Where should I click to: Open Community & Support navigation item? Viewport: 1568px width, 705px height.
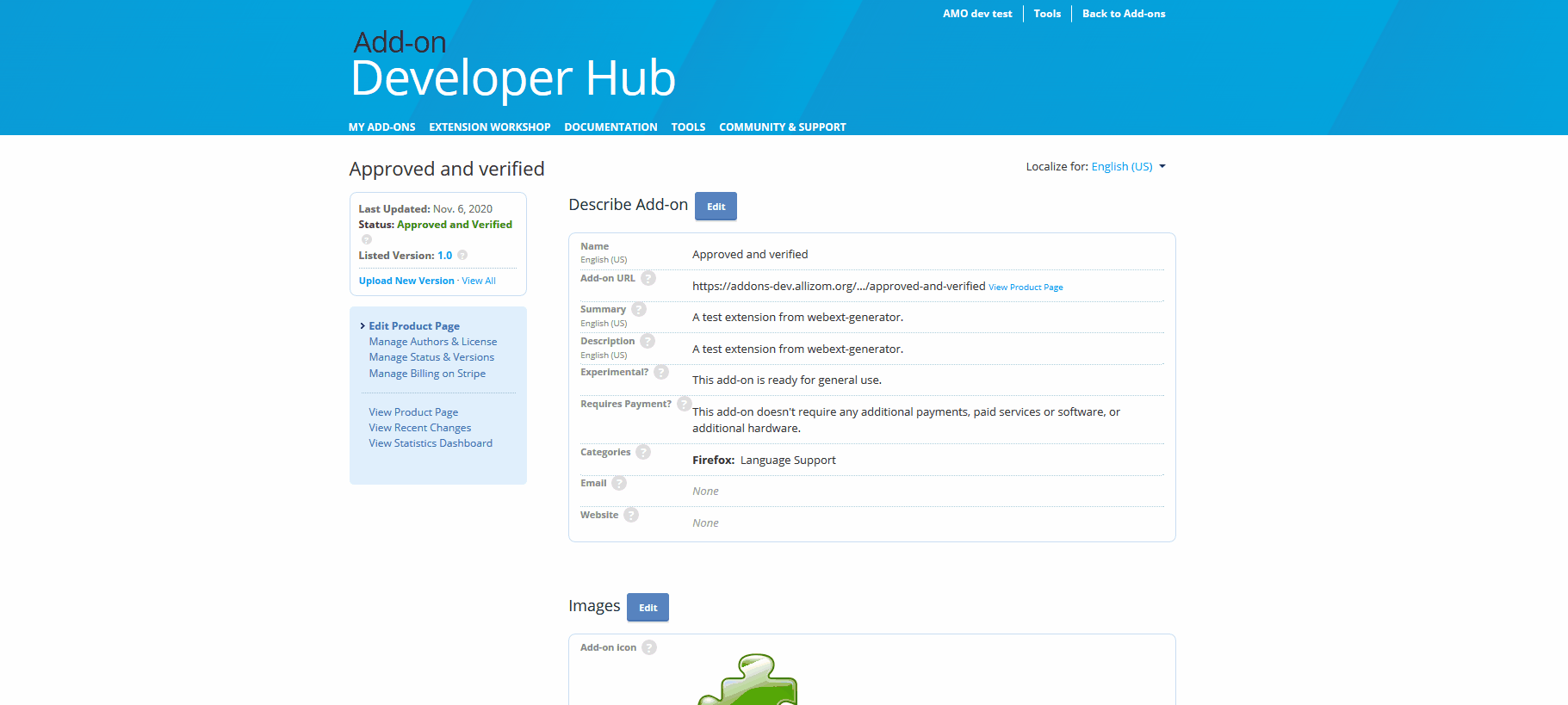(x=783, y=127)
